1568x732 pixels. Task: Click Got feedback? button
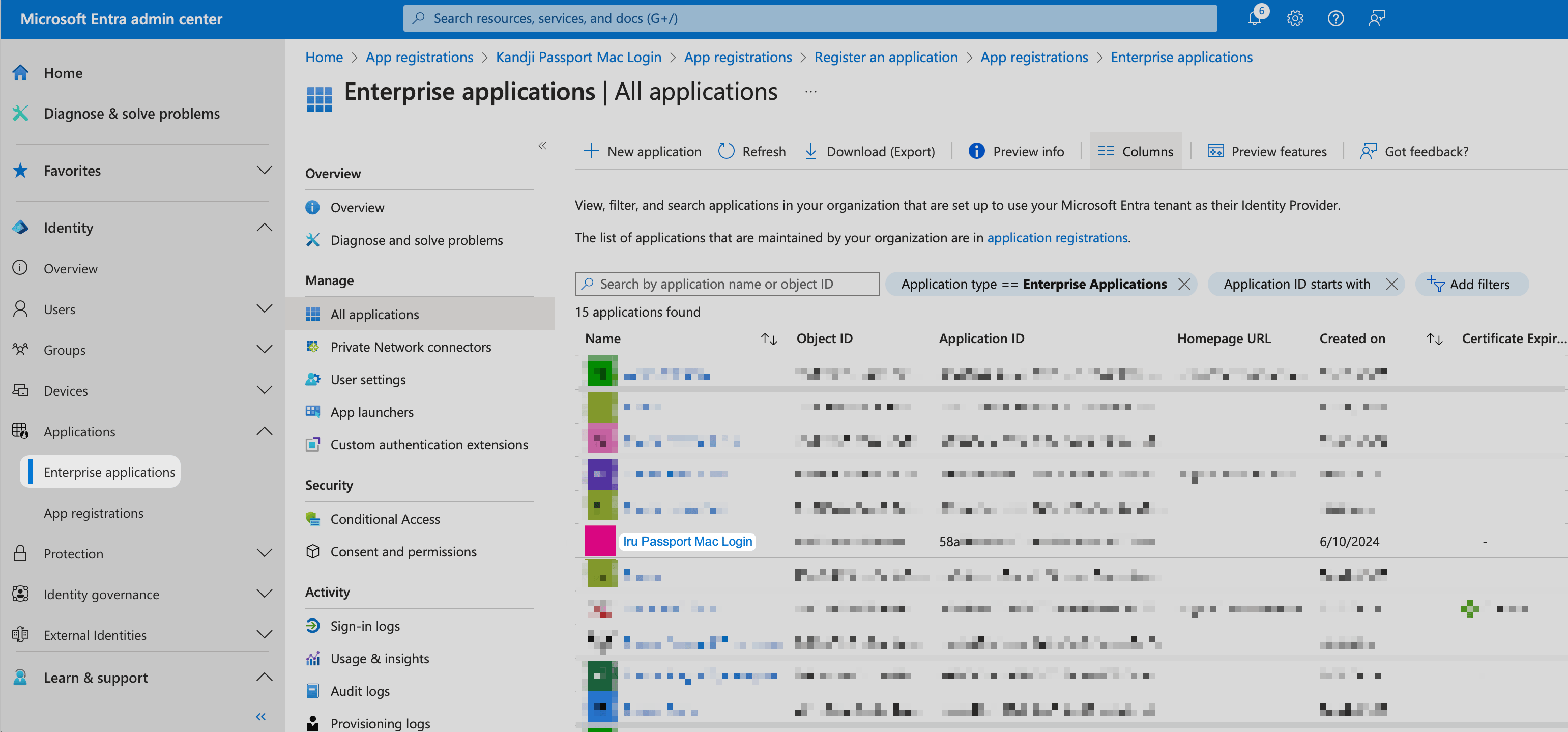(1414, 152)
